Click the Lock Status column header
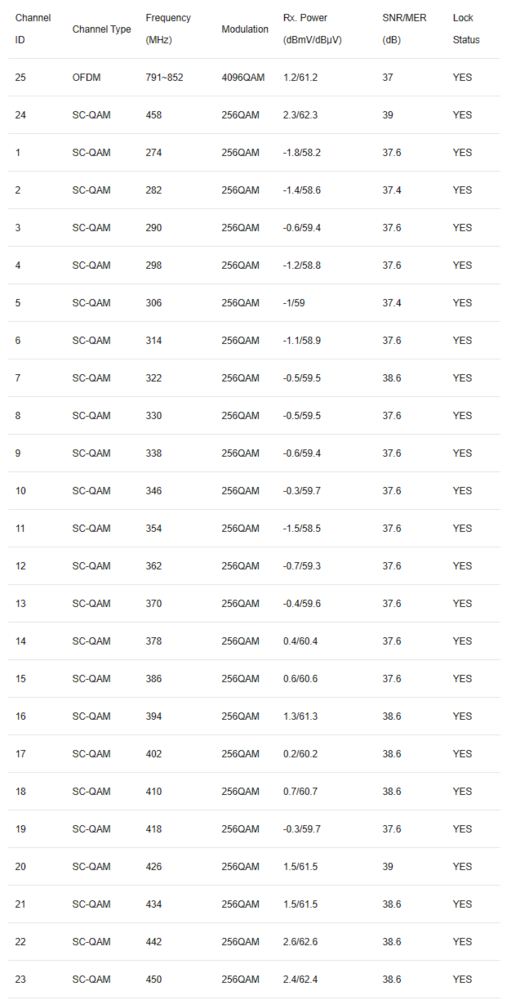The width and height of the screenshot is (511, 1000). pyautogui.click(x=466, y=29)
